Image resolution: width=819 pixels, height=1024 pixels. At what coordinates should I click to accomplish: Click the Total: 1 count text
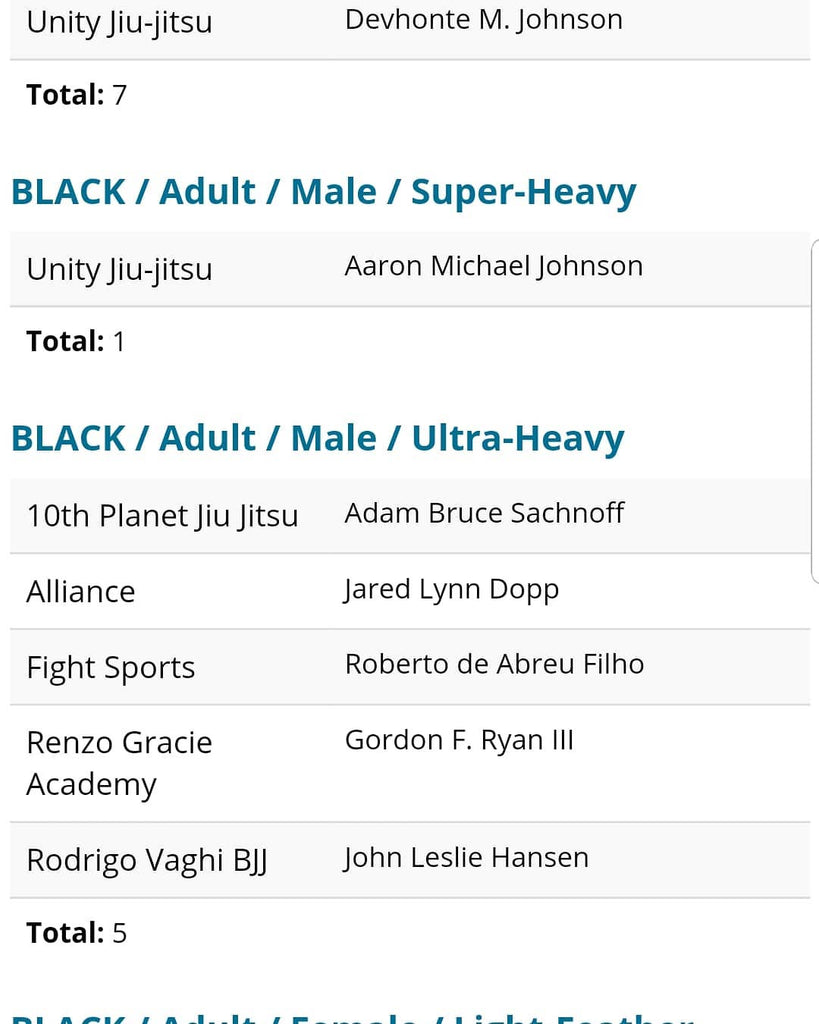[x=76, y=341]
